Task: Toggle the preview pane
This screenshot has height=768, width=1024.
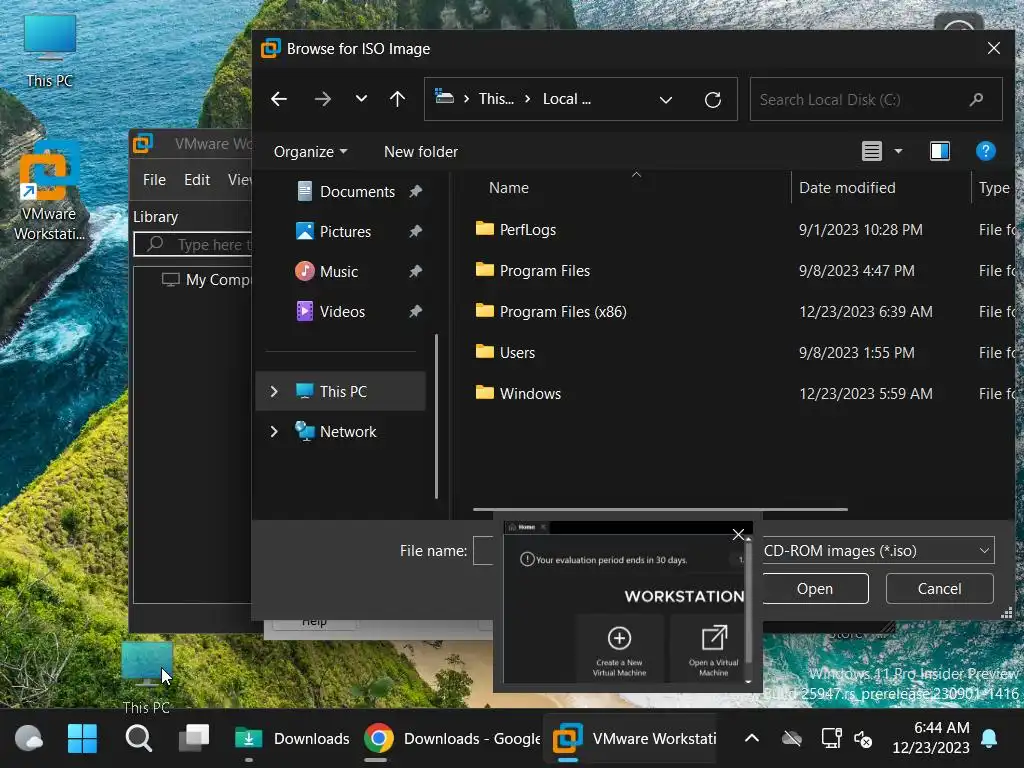Action: click(940, 152)
